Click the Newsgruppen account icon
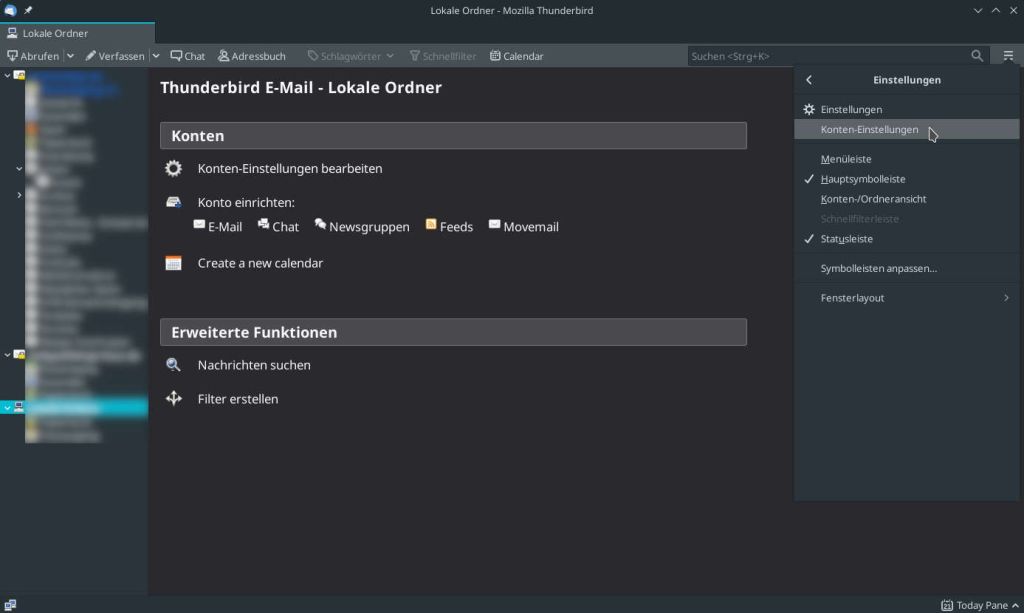This screenshot has height=613, width=1024. 320,225
